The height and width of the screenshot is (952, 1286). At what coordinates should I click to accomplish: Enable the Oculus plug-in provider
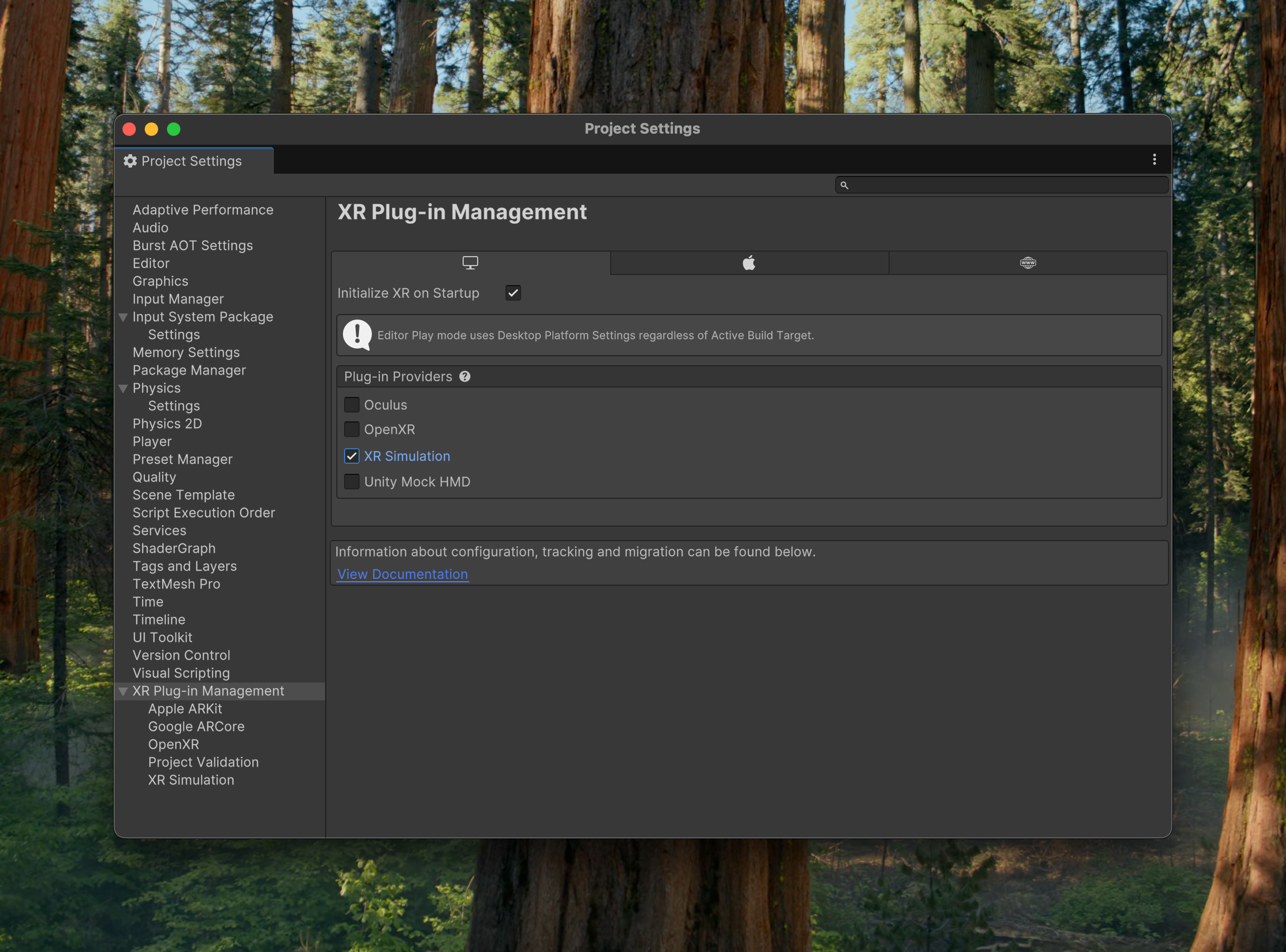(351, 405)
